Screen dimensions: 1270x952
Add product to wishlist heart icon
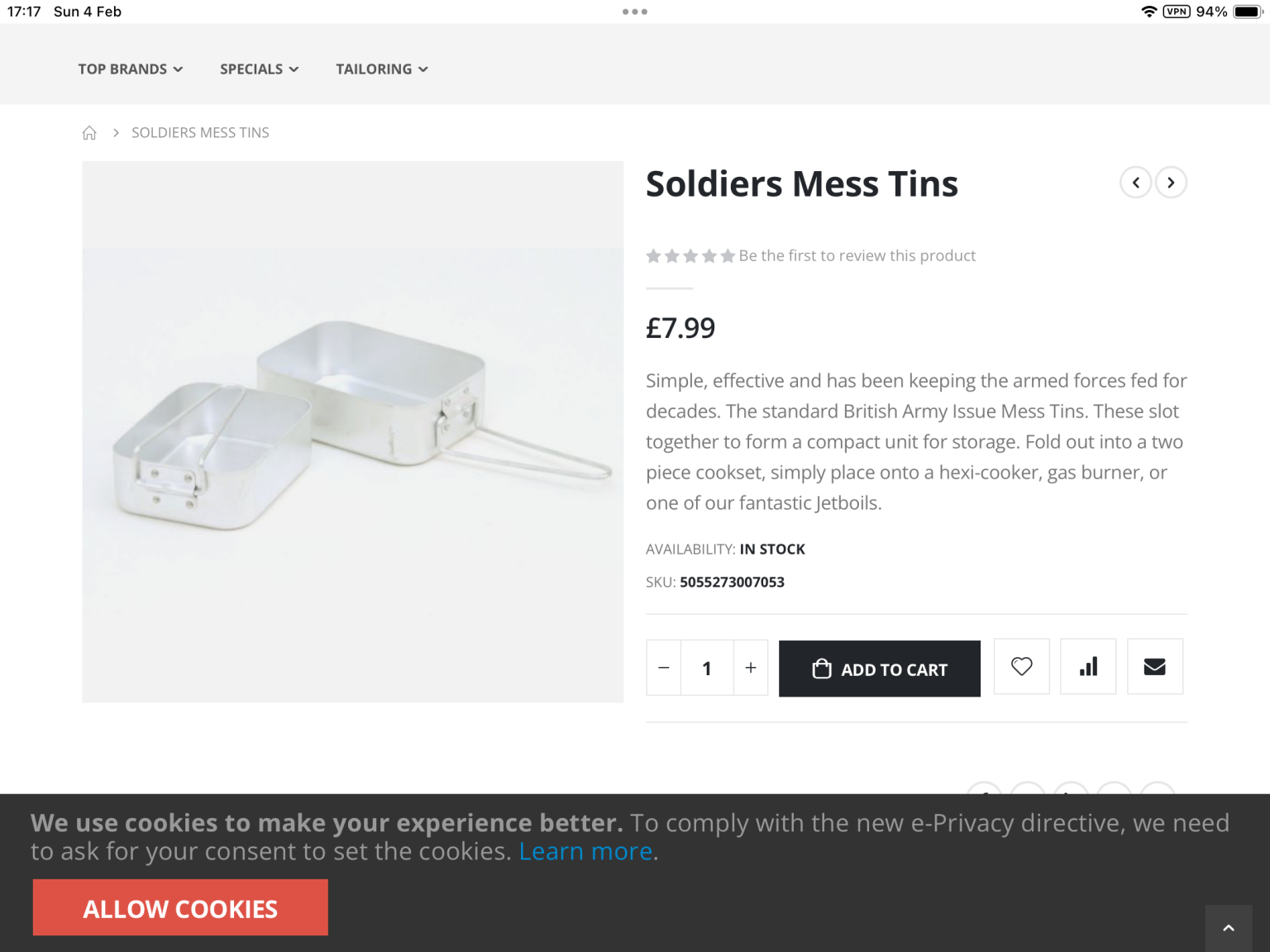1021,667
